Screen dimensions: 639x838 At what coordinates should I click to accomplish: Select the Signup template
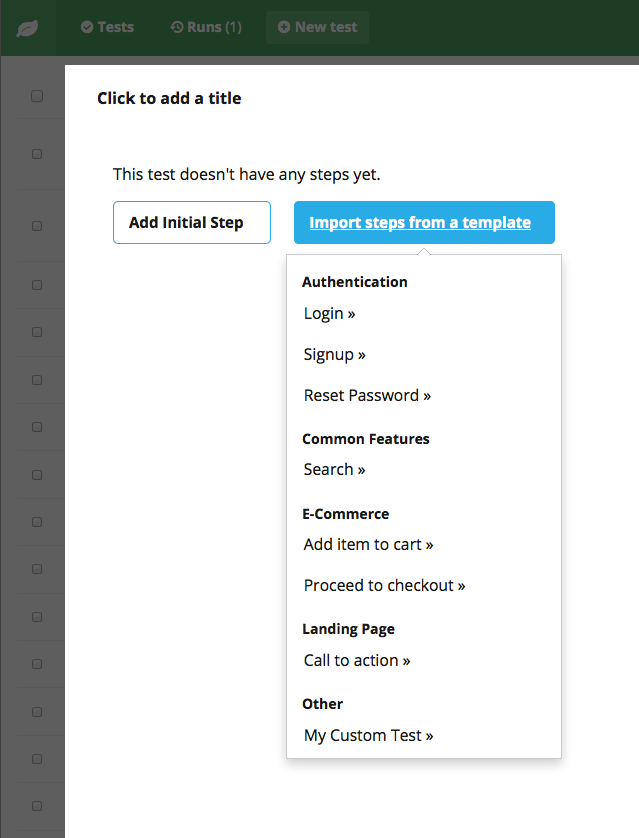pos(334,354)
